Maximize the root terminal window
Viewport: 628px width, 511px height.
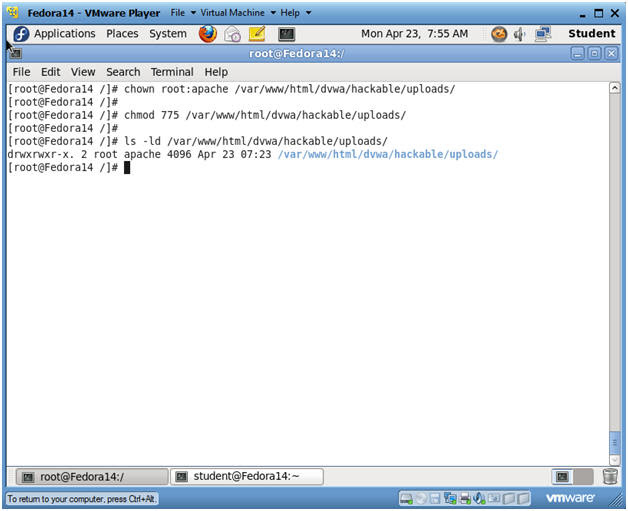tap(594, 53)
